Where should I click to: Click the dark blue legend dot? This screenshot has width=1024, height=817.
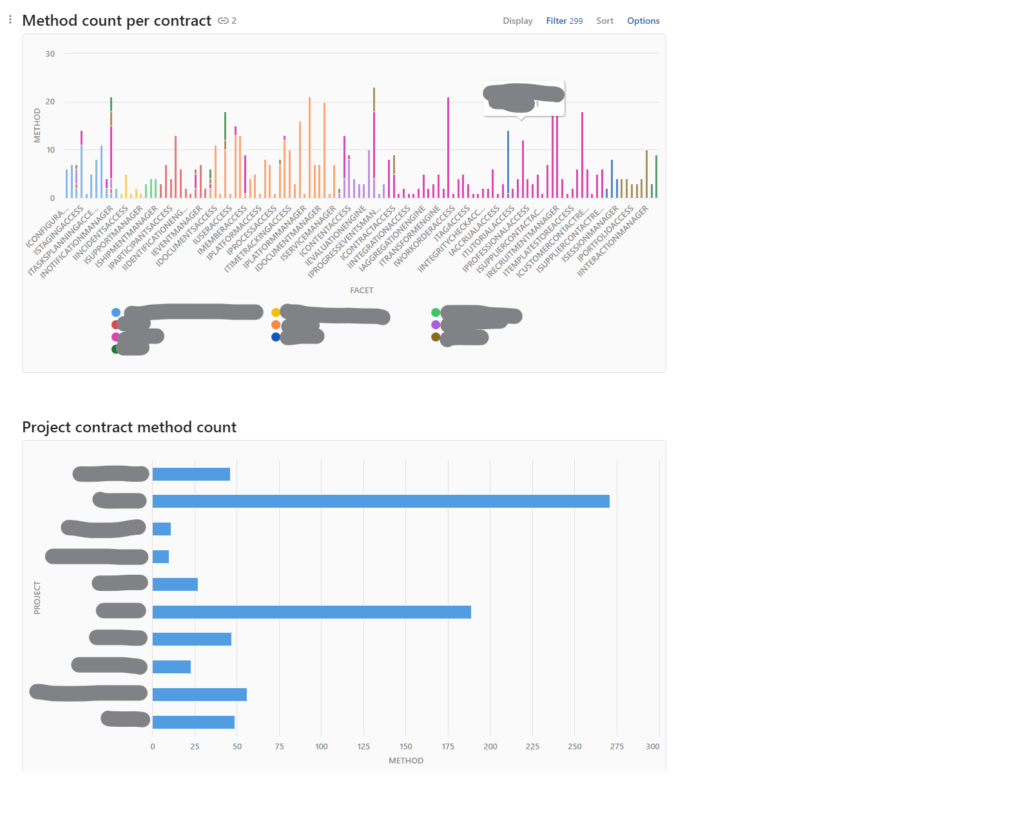tap(276, 337)
